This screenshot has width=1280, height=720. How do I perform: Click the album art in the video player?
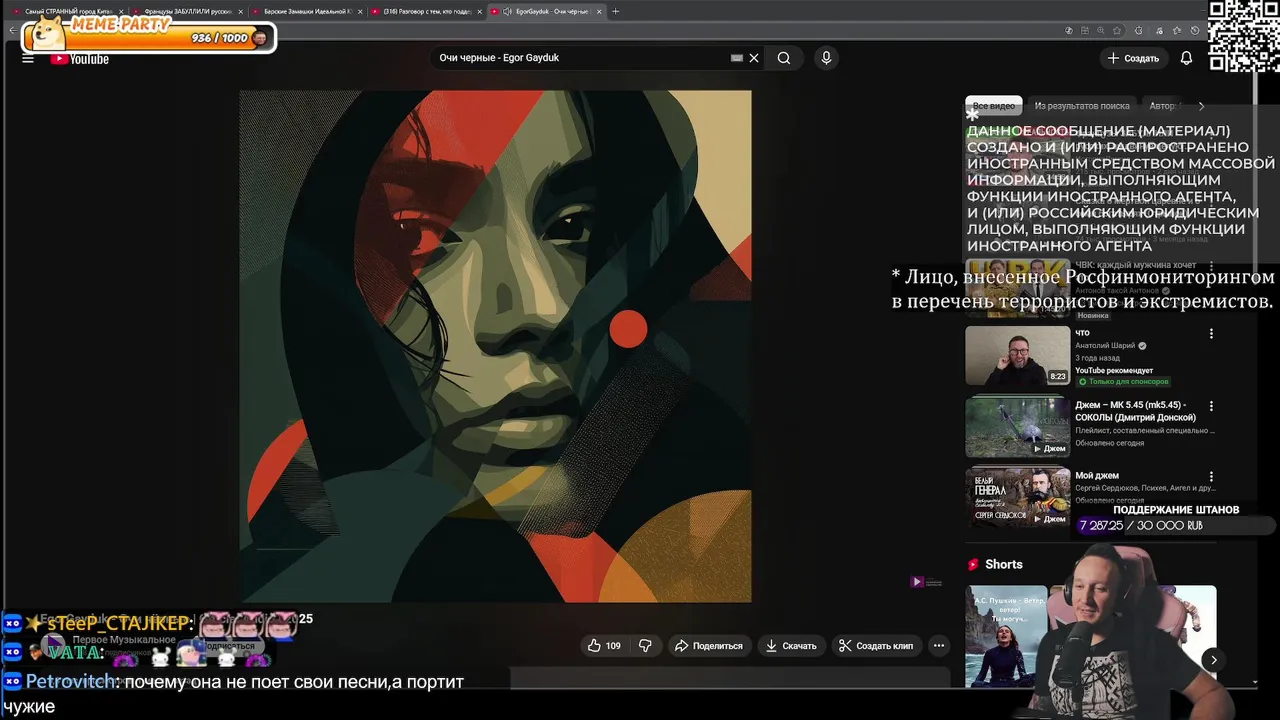(x=495, y=346)
